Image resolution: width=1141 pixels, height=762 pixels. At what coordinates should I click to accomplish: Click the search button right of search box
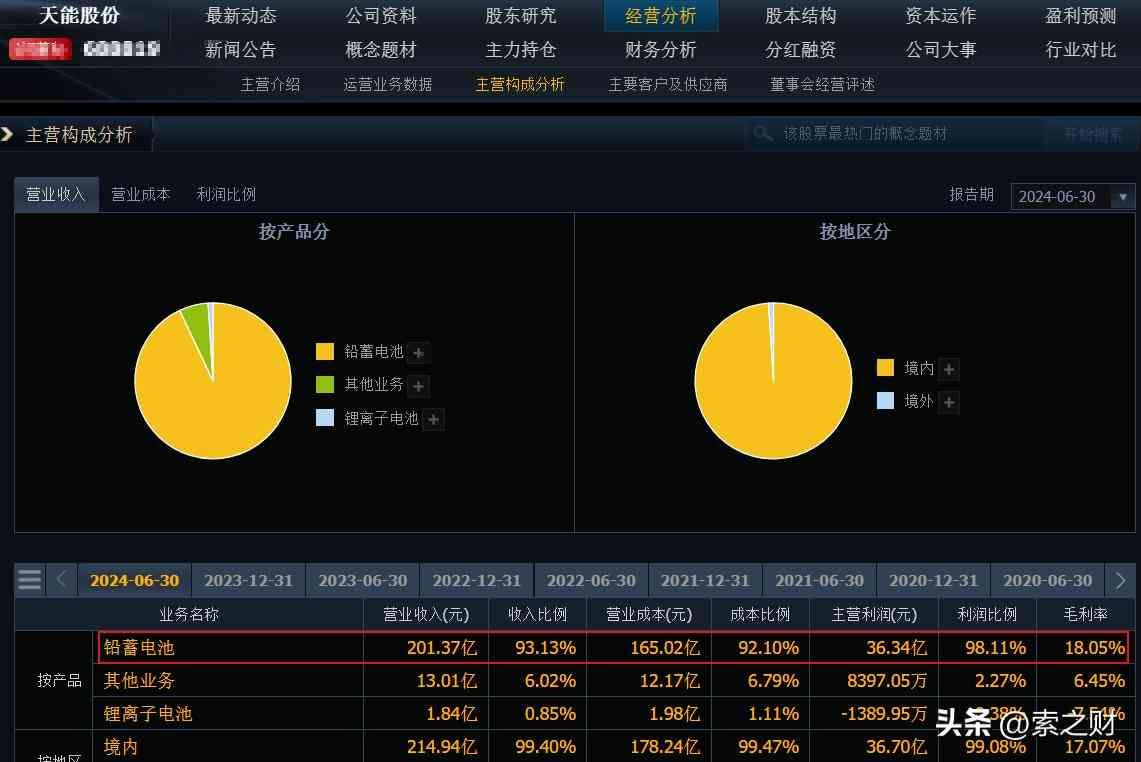1092,134
